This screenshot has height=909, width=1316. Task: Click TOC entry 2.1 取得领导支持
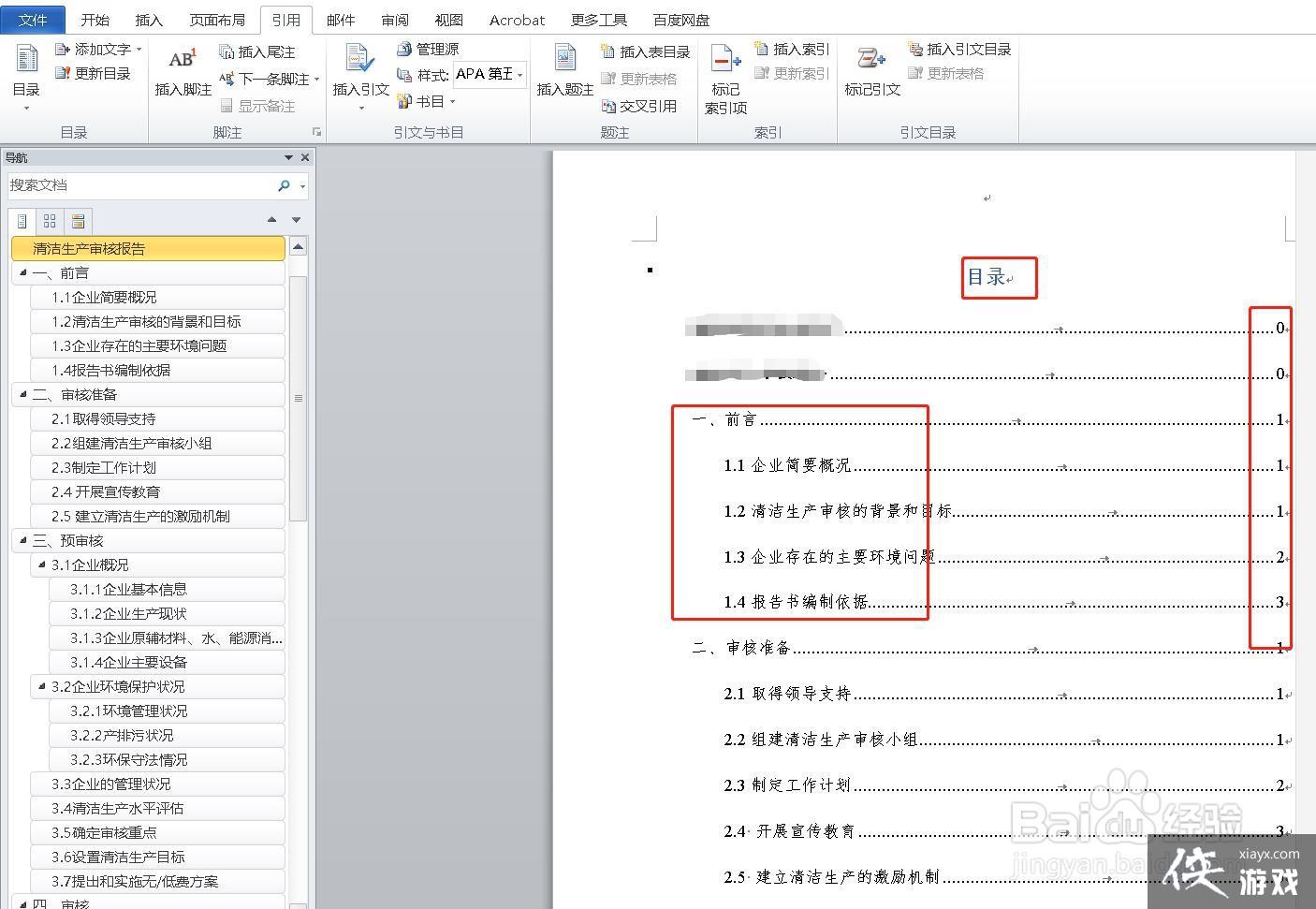coord(787,694)
